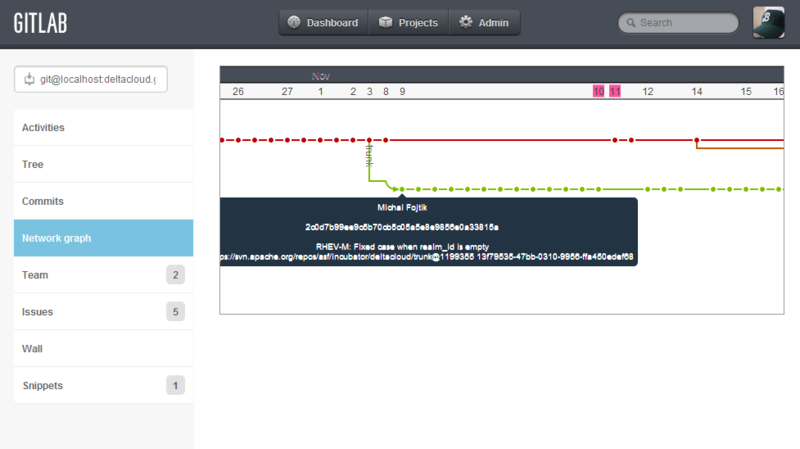Click highlighted day 10 in timeline

(x=598, y=91)
